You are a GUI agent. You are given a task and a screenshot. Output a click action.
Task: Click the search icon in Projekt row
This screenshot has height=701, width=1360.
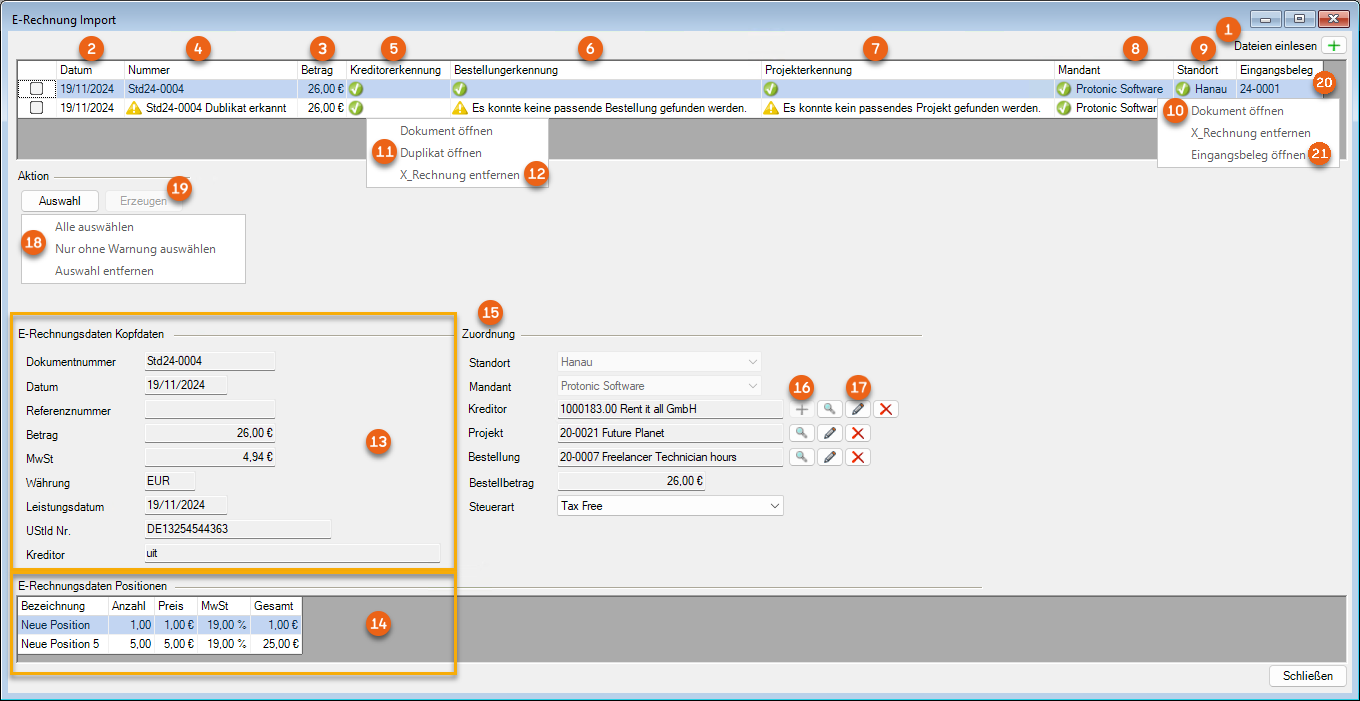801,433
